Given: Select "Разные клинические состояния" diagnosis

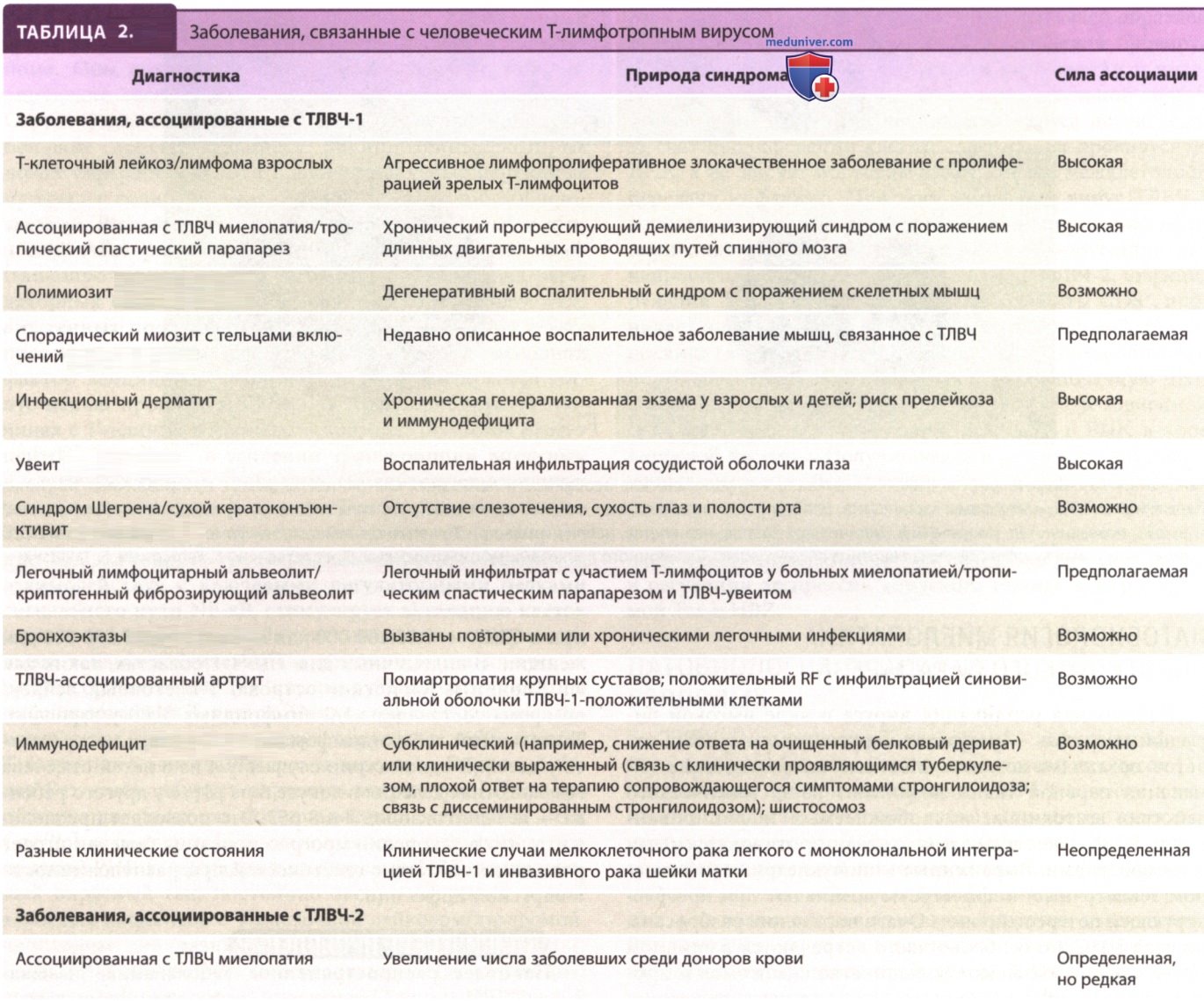Looking at the screenshot, I should [140, 852].
